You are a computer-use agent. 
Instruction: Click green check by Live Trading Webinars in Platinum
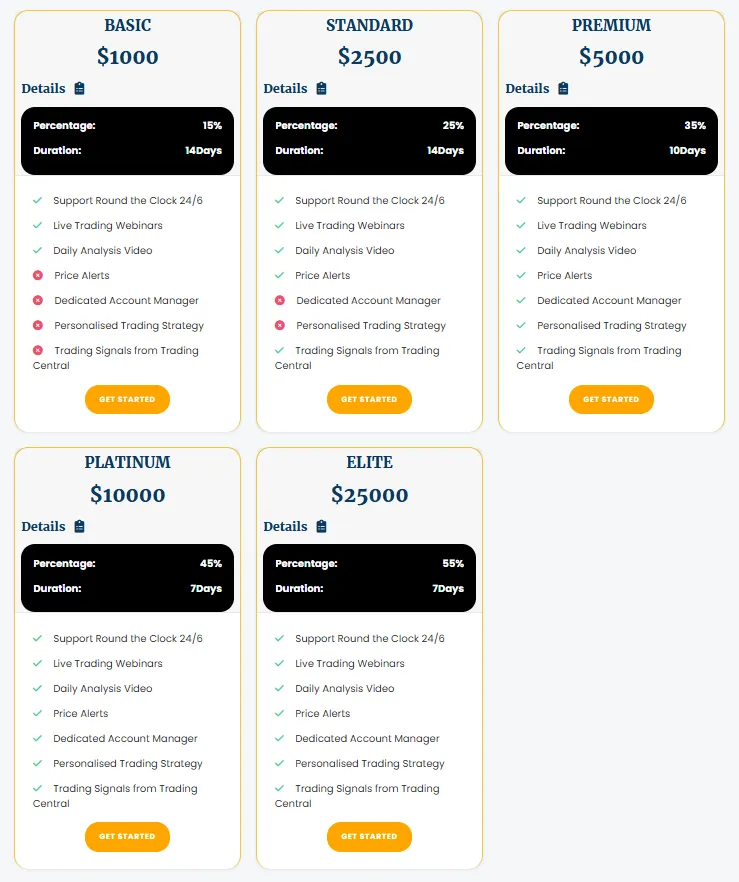38,663
